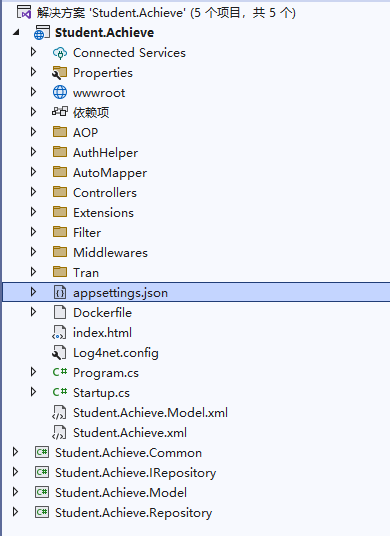Click the Program.cs C# file icon
The width and height of the screenshot is (390, 536).
coord(60,372)
